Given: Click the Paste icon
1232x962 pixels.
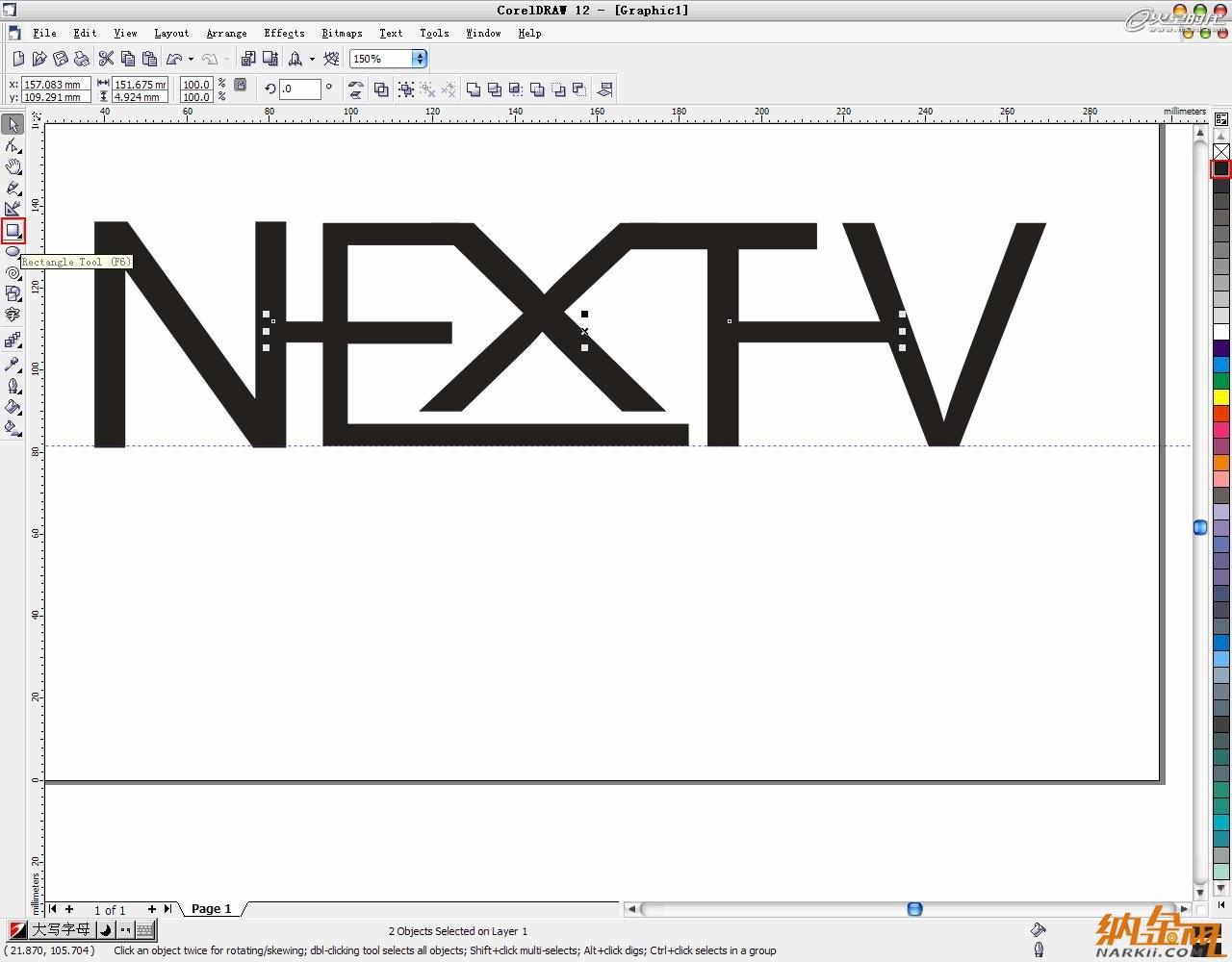Looking at the screenshot, I should (149, 59).
